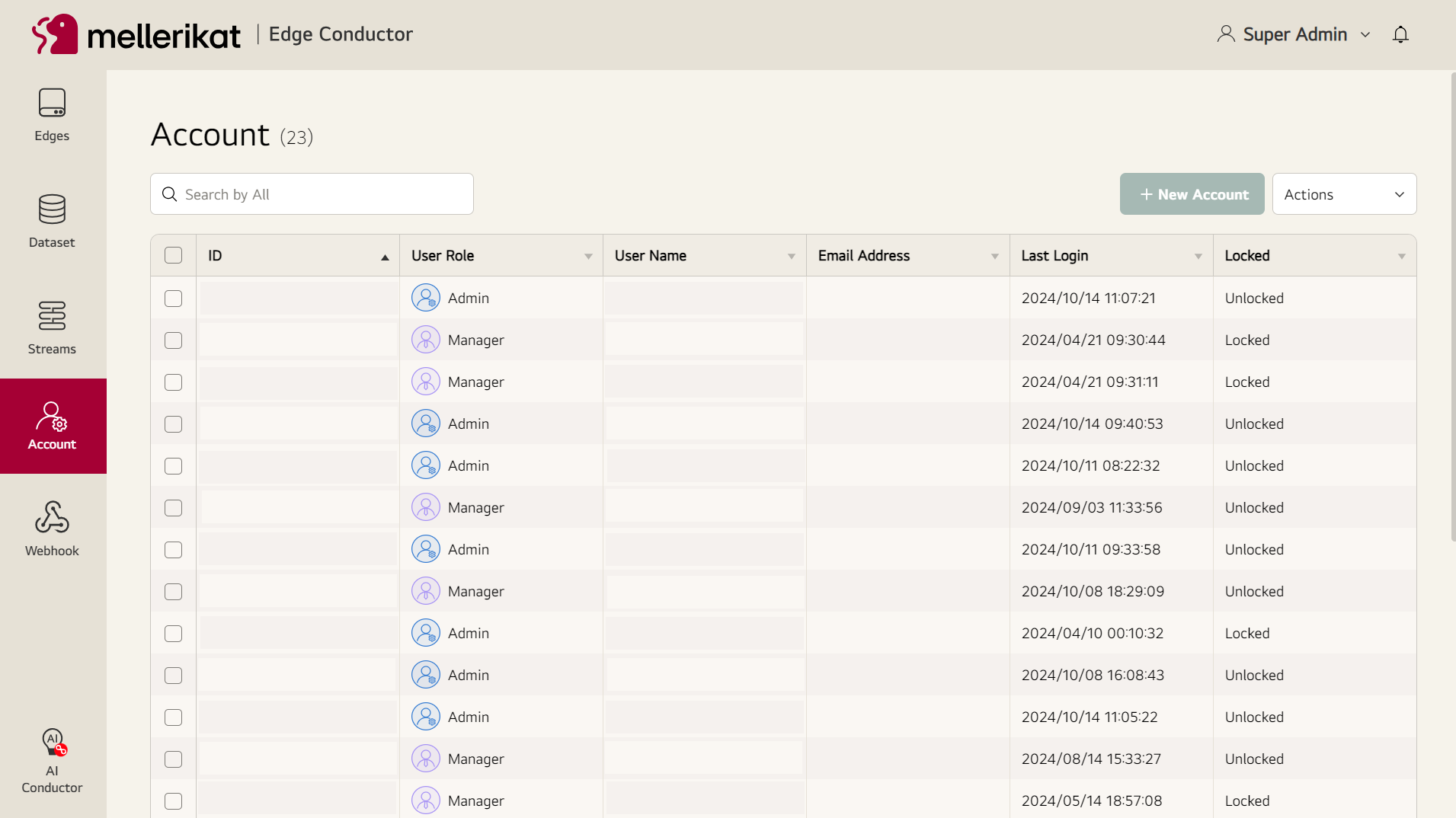Click Admin role icon in 2024/10/08 16:08:43 row

[426, 675]
